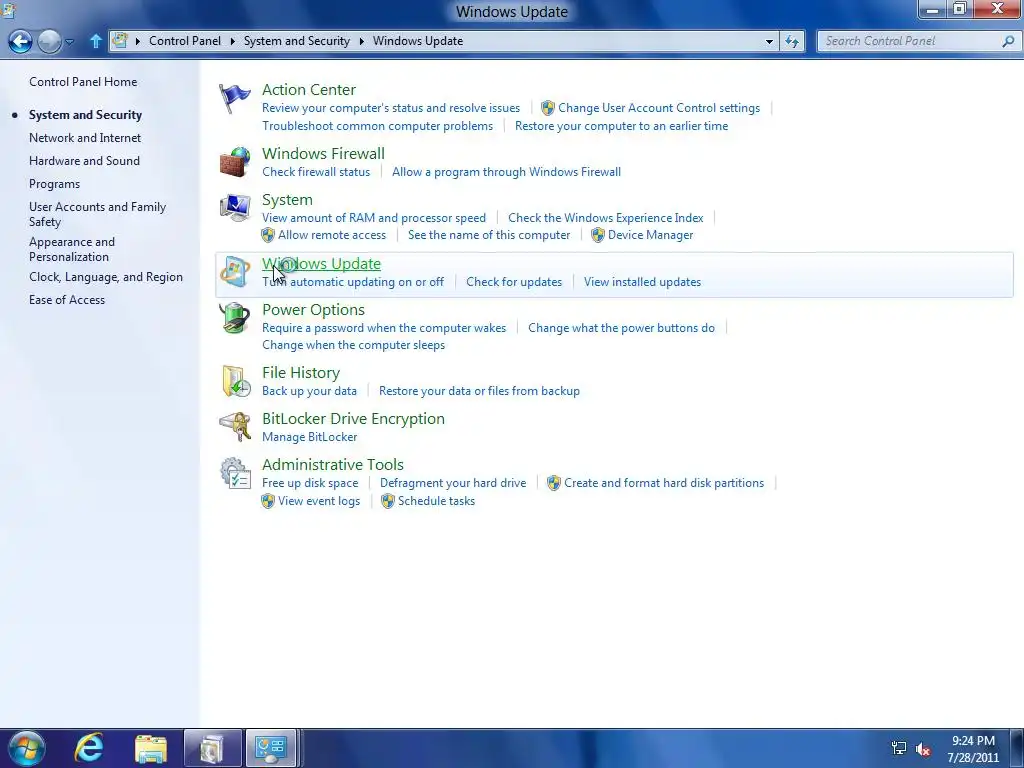Image resolution: width=1024 pixels, height=768 pixels.
Task: Click the BitLocker keys icon
Action: click(234, 427)
